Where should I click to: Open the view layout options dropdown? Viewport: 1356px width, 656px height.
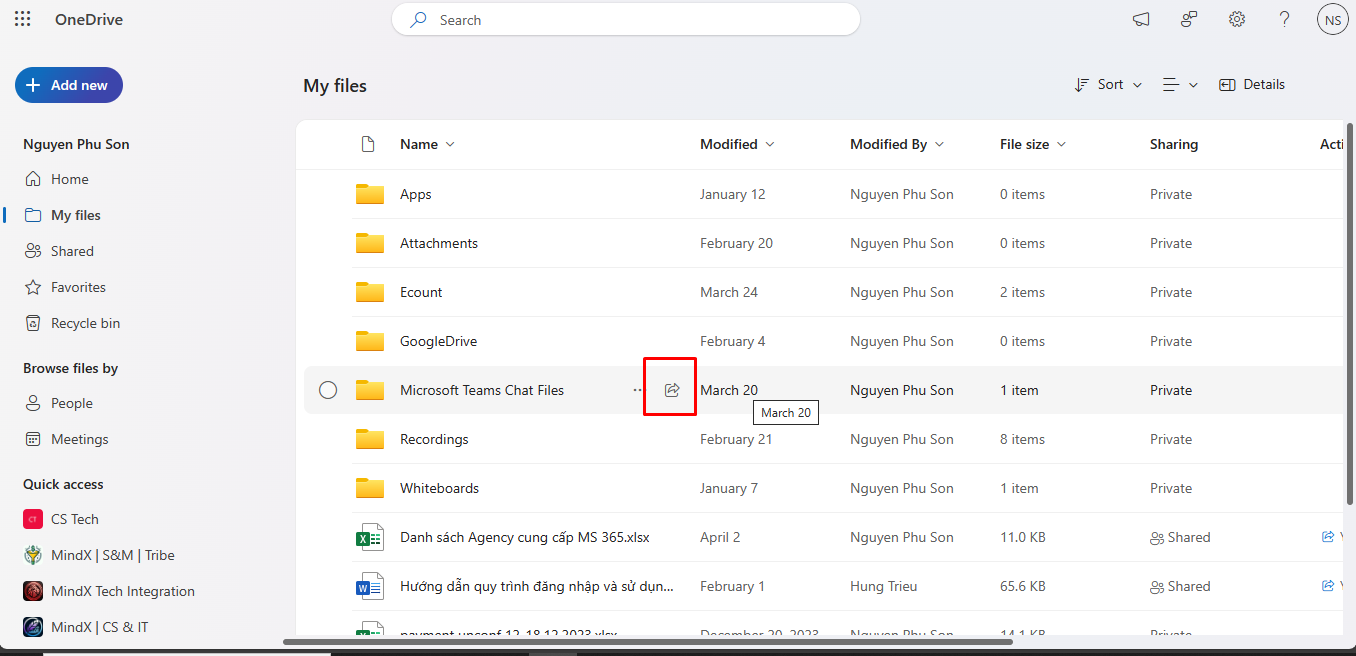(x=1180, y=85)
